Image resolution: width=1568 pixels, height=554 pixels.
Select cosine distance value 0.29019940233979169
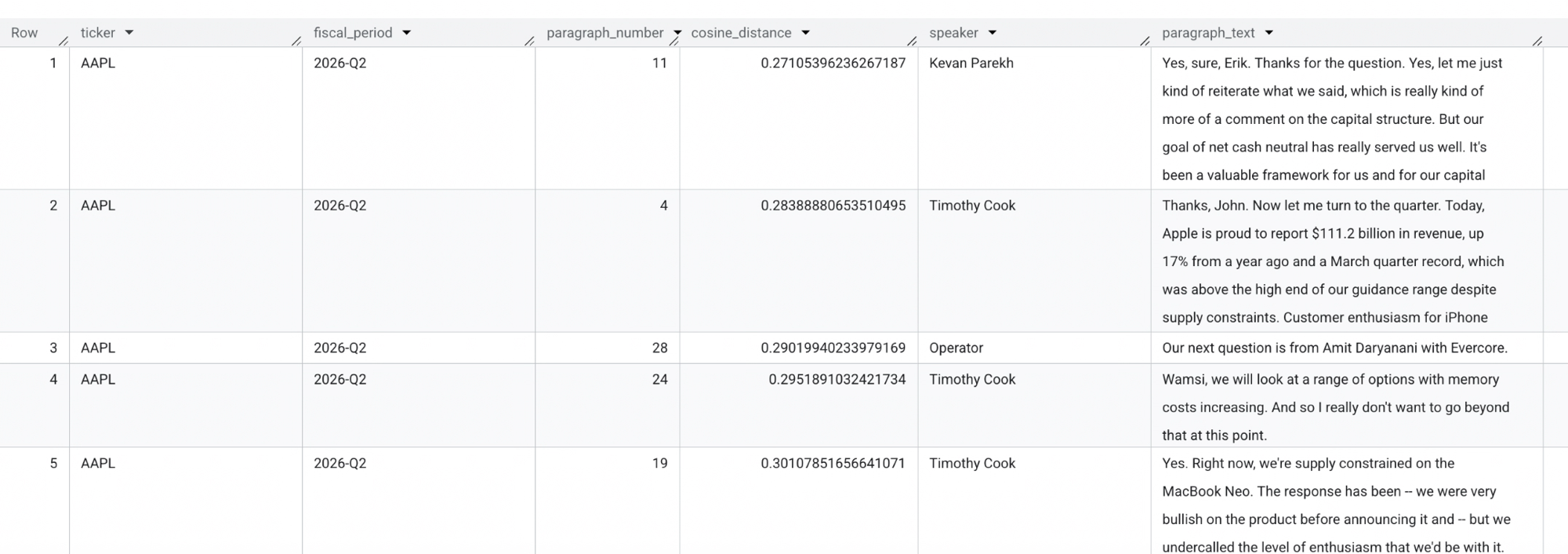(x=833, y=348)
